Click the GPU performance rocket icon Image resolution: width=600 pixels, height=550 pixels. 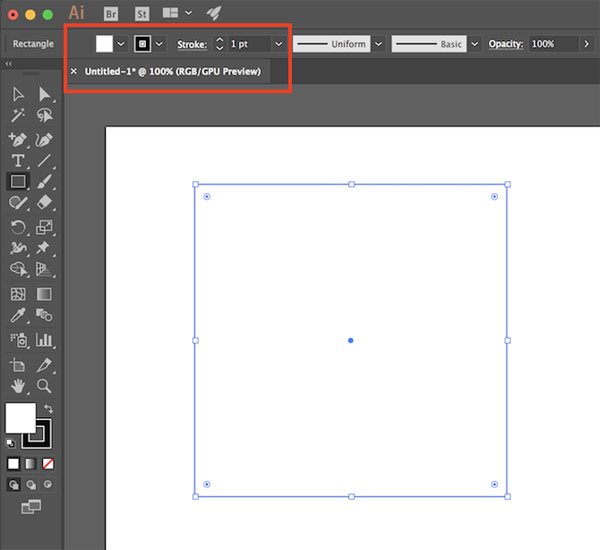coord(214,14)
